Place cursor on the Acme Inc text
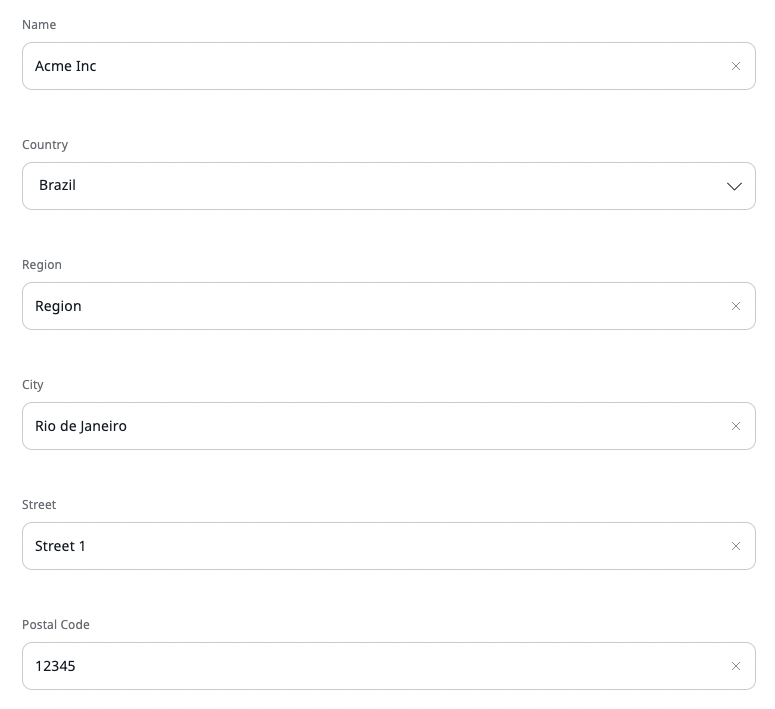Viewport: 775px width, 709px height. point(66,66)
